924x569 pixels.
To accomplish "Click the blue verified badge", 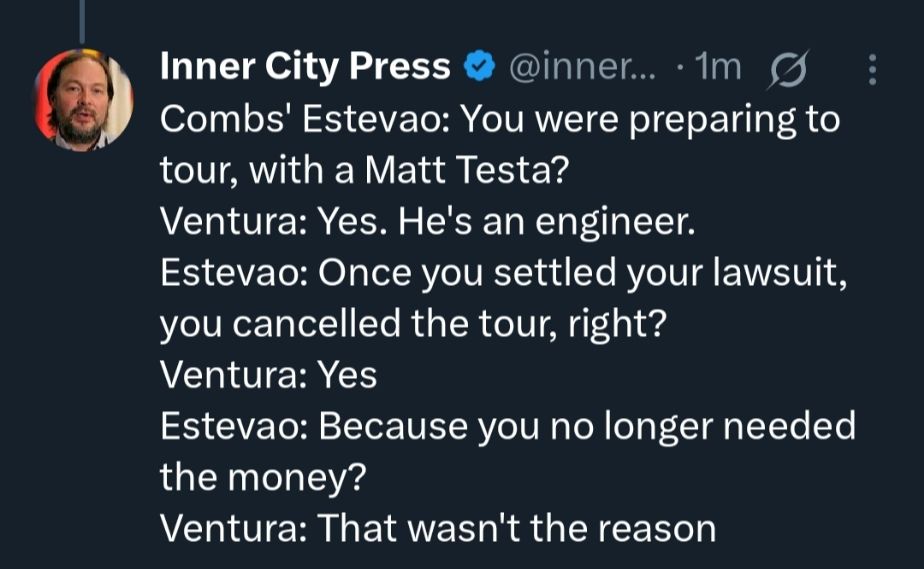I will click(x=480, y=68).
